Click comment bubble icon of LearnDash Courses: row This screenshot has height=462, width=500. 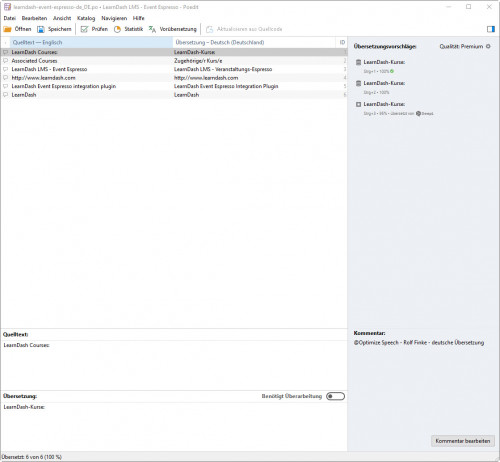5,52
